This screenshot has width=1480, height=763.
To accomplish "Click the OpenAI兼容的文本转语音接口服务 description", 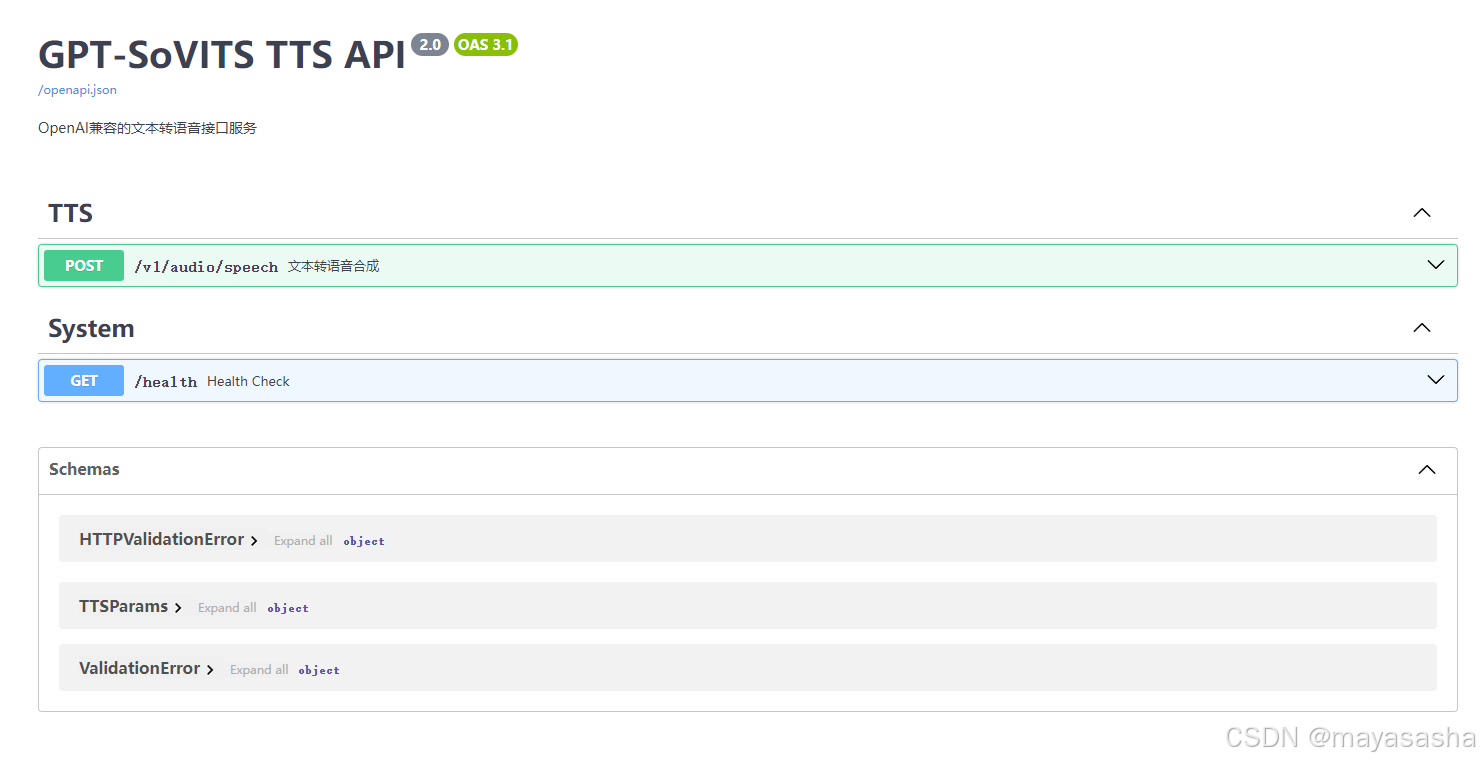I will click(147, 128).
